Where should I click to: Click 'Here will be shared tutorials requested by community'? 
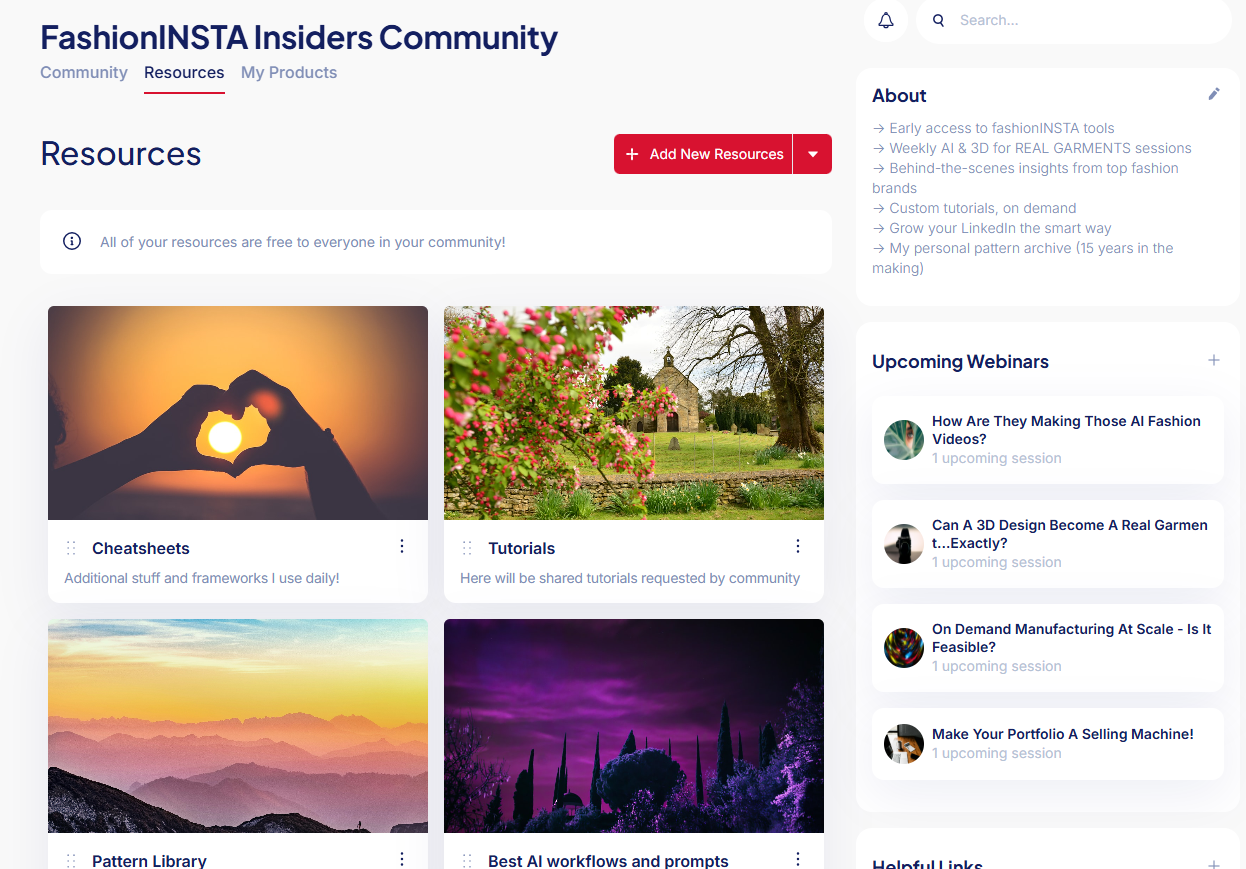(x=630, y=578)
